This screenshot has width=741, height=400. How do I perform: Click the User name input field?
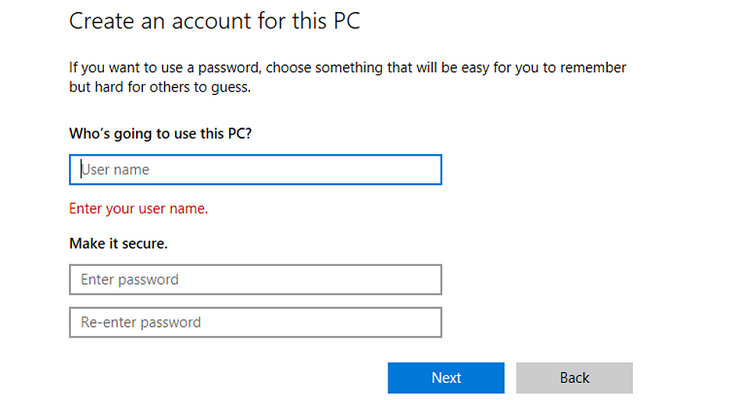255,169
